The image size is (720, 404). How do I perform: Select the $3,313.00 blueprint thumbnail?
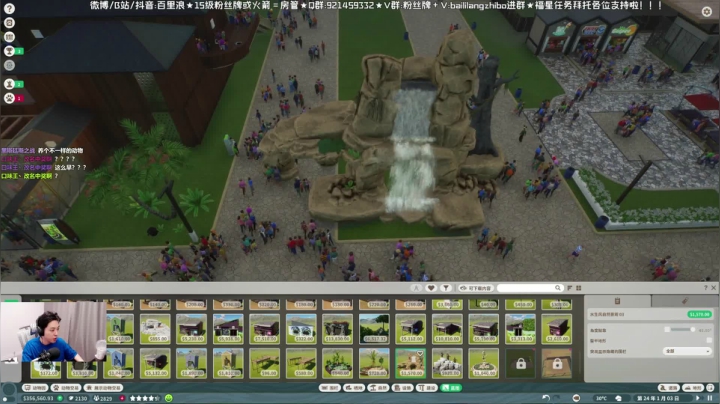coord(520,329)
